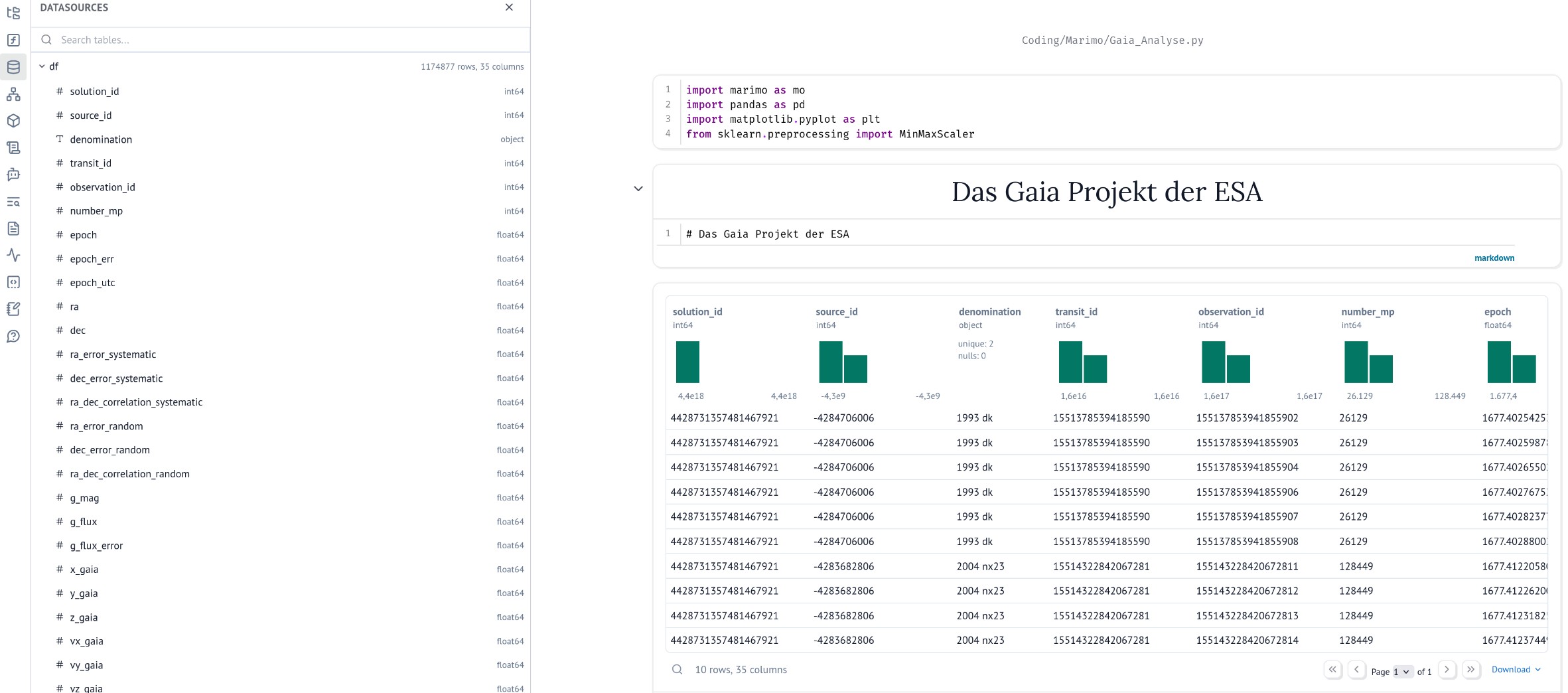Open the tracing activity panel icon
The image size is (1568, 693).
pyautogui.click(x=13, y=256)
